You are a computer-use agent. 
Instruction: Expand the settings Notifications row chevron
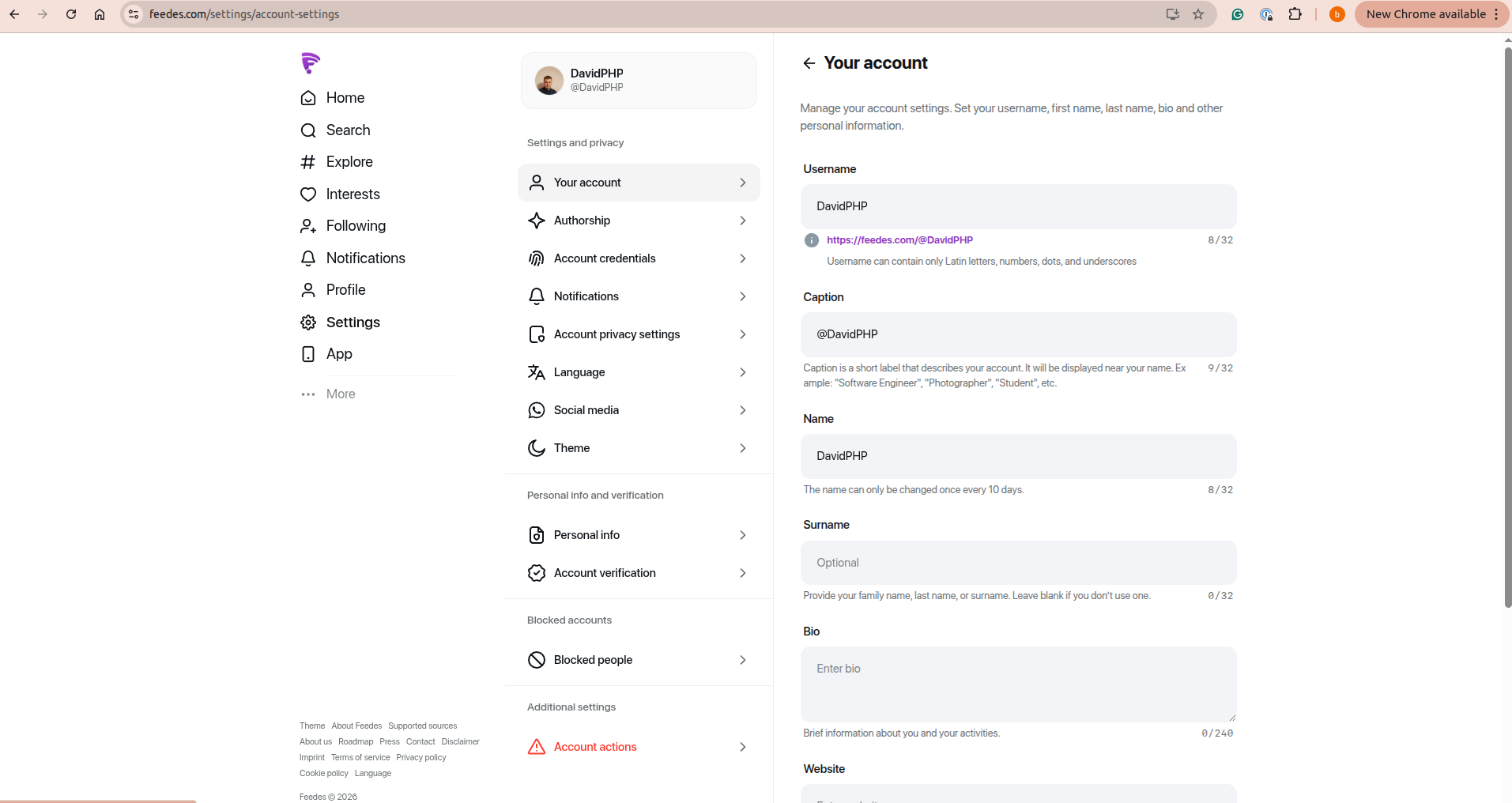[x=742, y=296]
